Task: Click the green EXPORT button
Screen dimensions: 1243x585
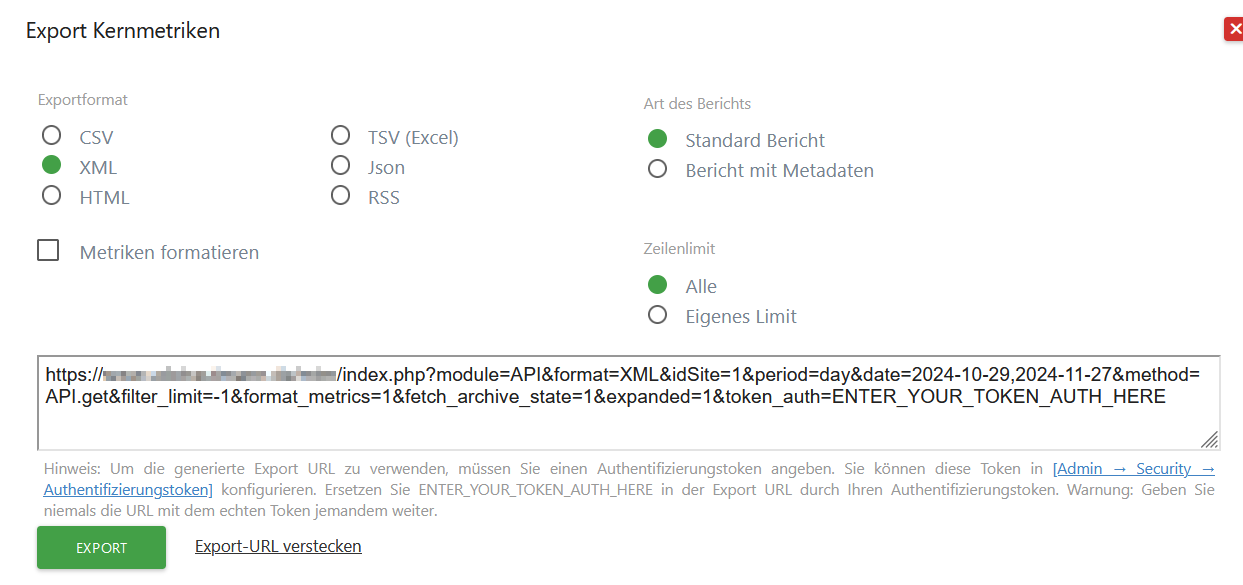Action: (101, 548)
